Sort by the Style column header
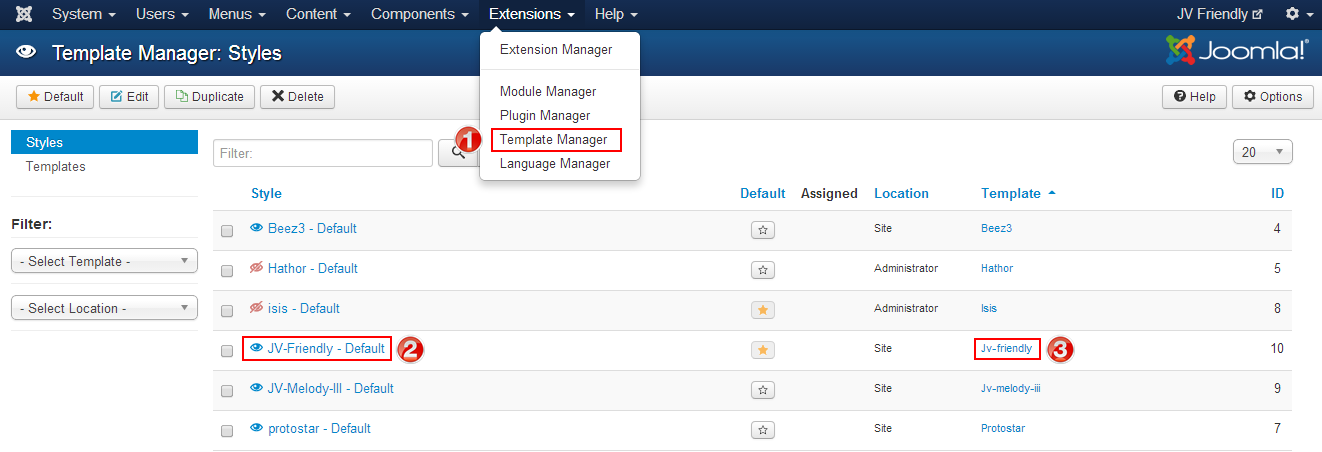The image size is (1322, 452). tap(266, 193)
